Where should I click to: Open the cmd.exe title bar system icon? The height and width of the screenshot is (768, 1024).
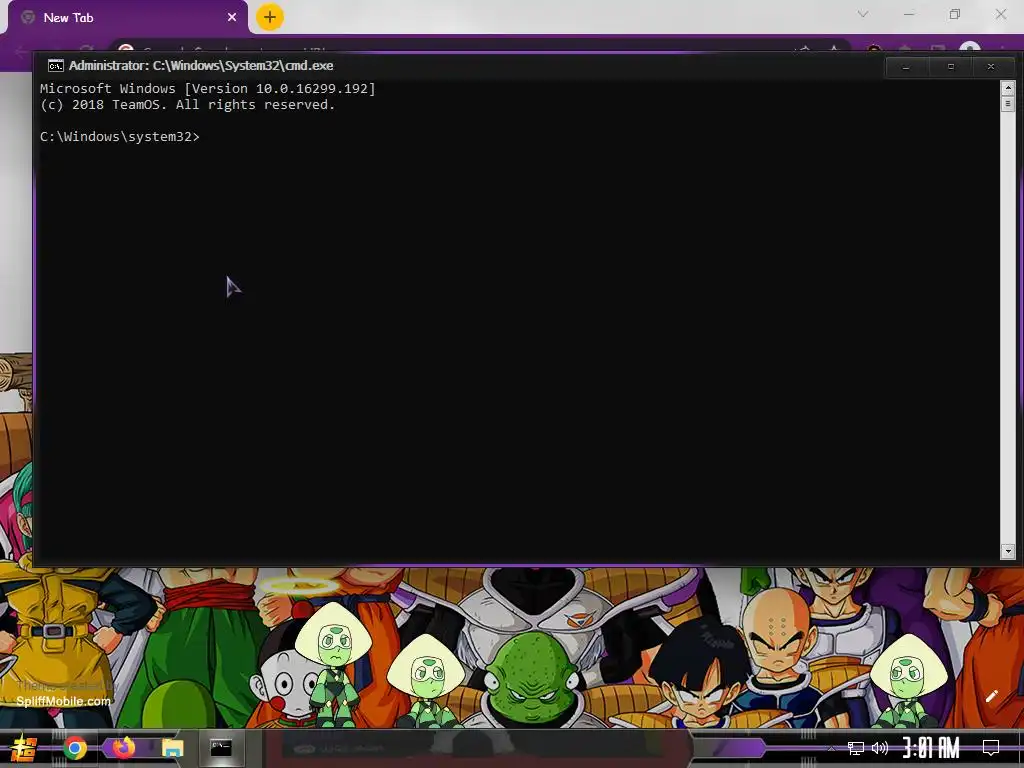[x=56, y=65]
